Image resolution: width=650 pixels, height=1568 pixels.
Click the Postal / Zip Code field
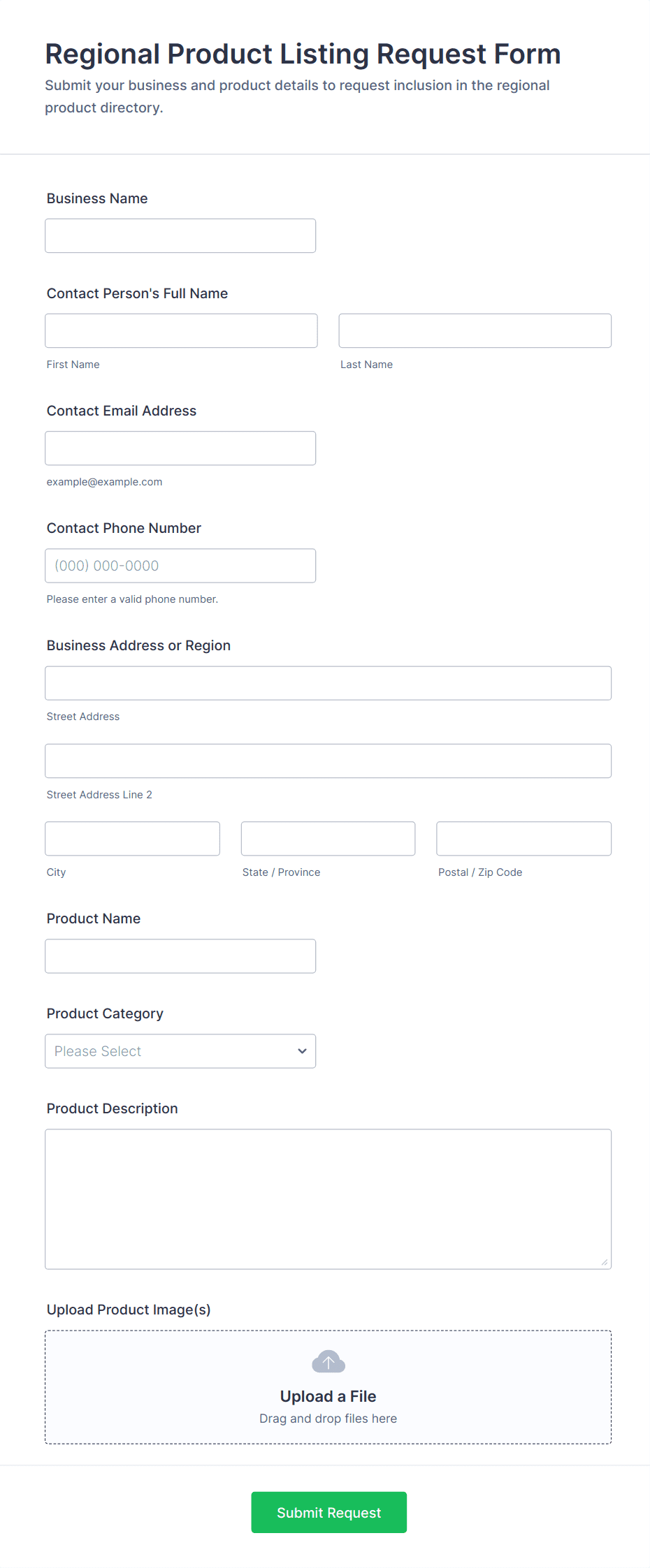(x=523, y=839)
